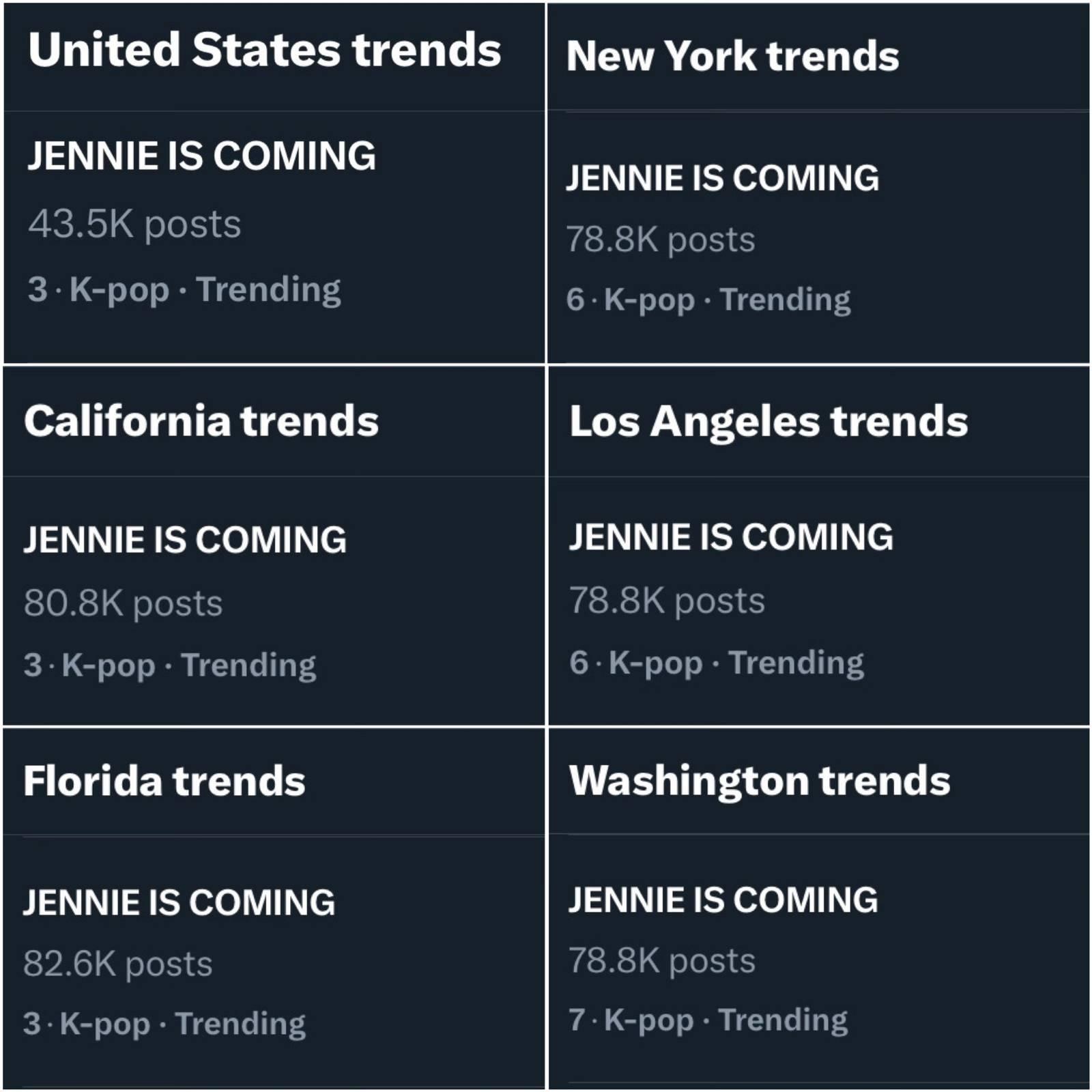Click the 82.6K posts count
1092x1092 pixels.
tap(117, 964)
